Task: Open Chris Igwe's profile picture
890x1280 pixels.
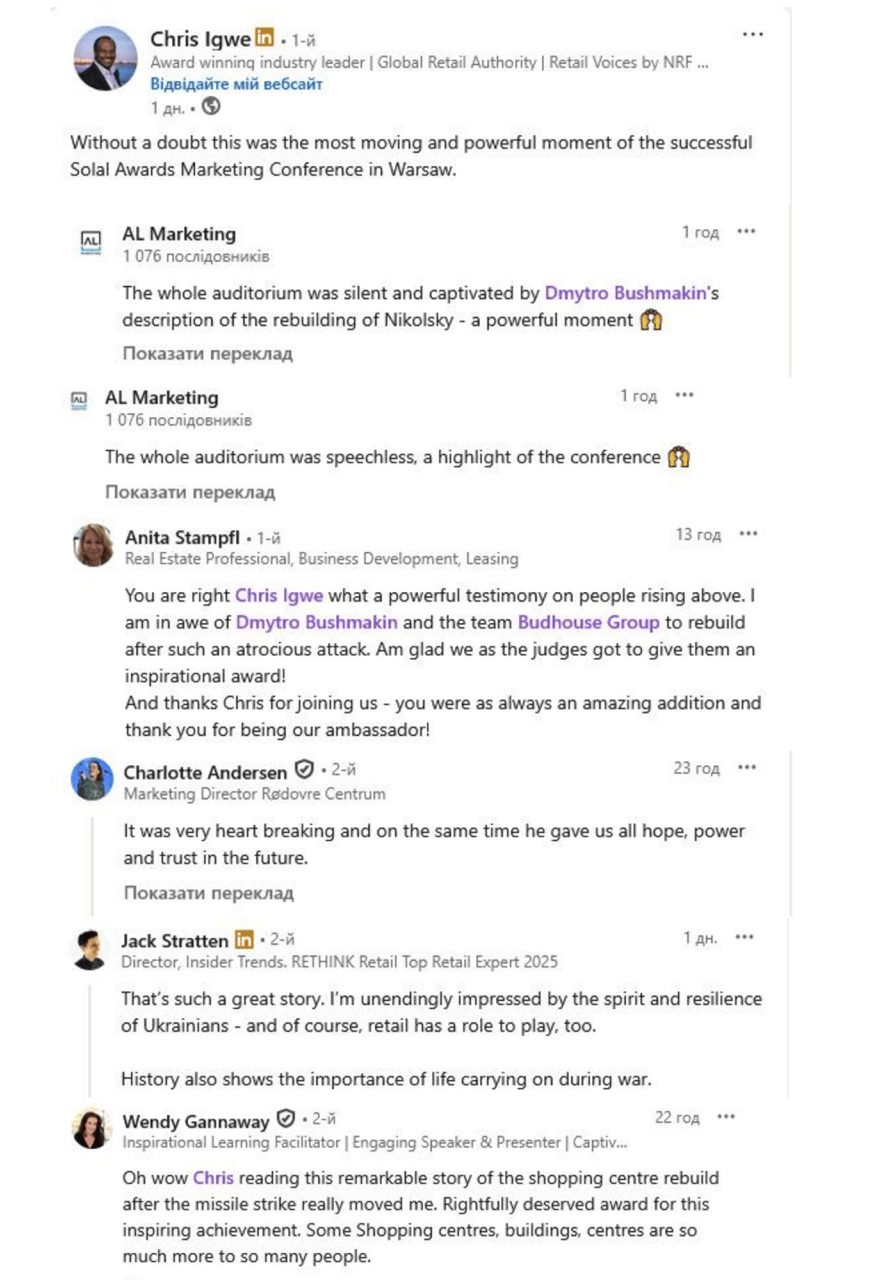Action: [105, 59]
